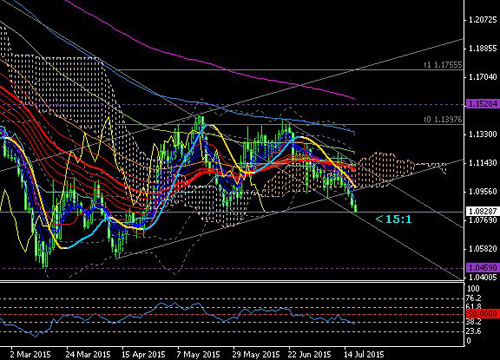The height and width of the screenshot is (360, 500).
Task: Click the 61.8 oscillator level label
Action: (474, 307)
